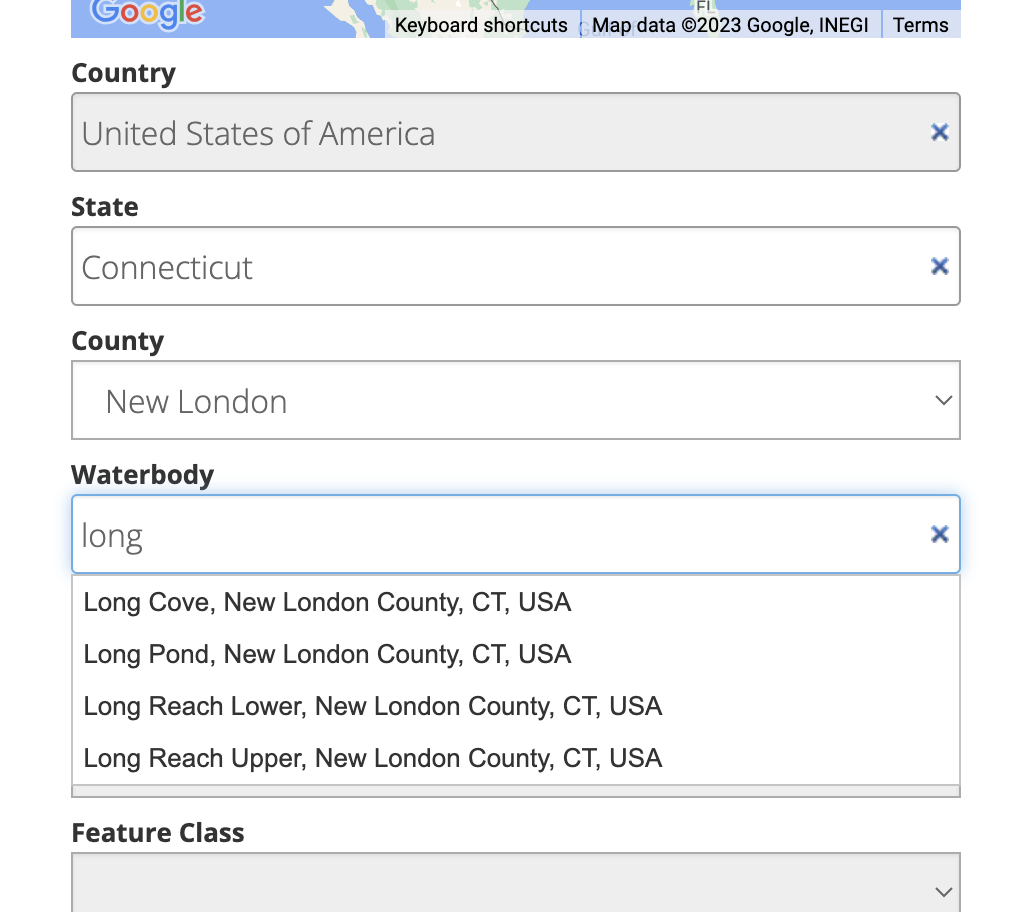Pick the Long Reach Lower suggestion

tap(372, 707)
